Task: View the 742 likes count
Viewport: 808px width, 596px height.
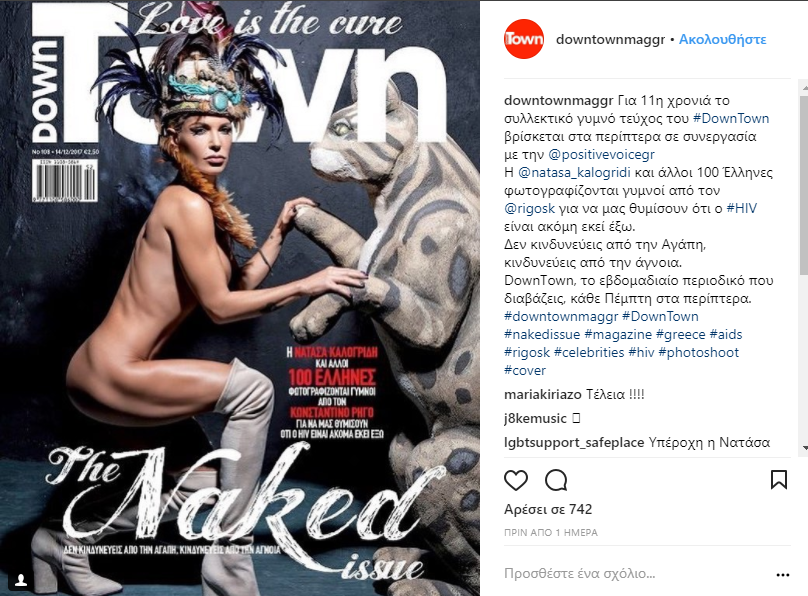Action: click(x=548, y=509)
